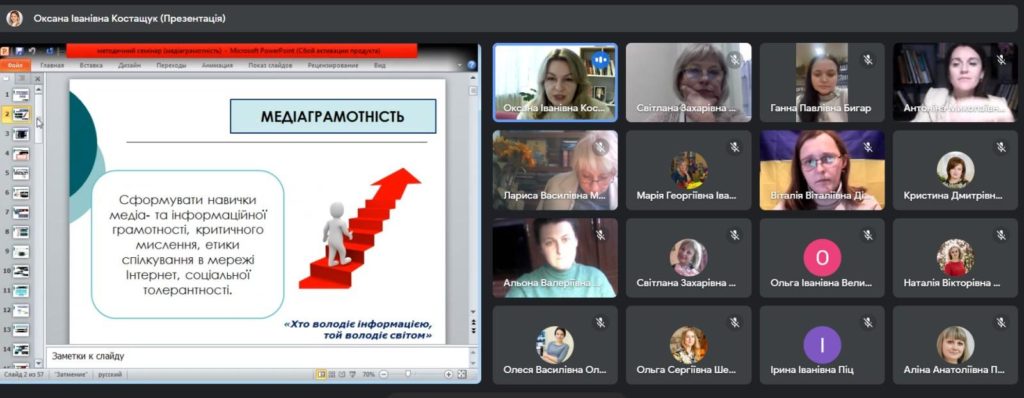Click muted mic icon on Марія Георгіївна tile
Viewport: 1024px width, 398px height.
(x=735, y=147)
